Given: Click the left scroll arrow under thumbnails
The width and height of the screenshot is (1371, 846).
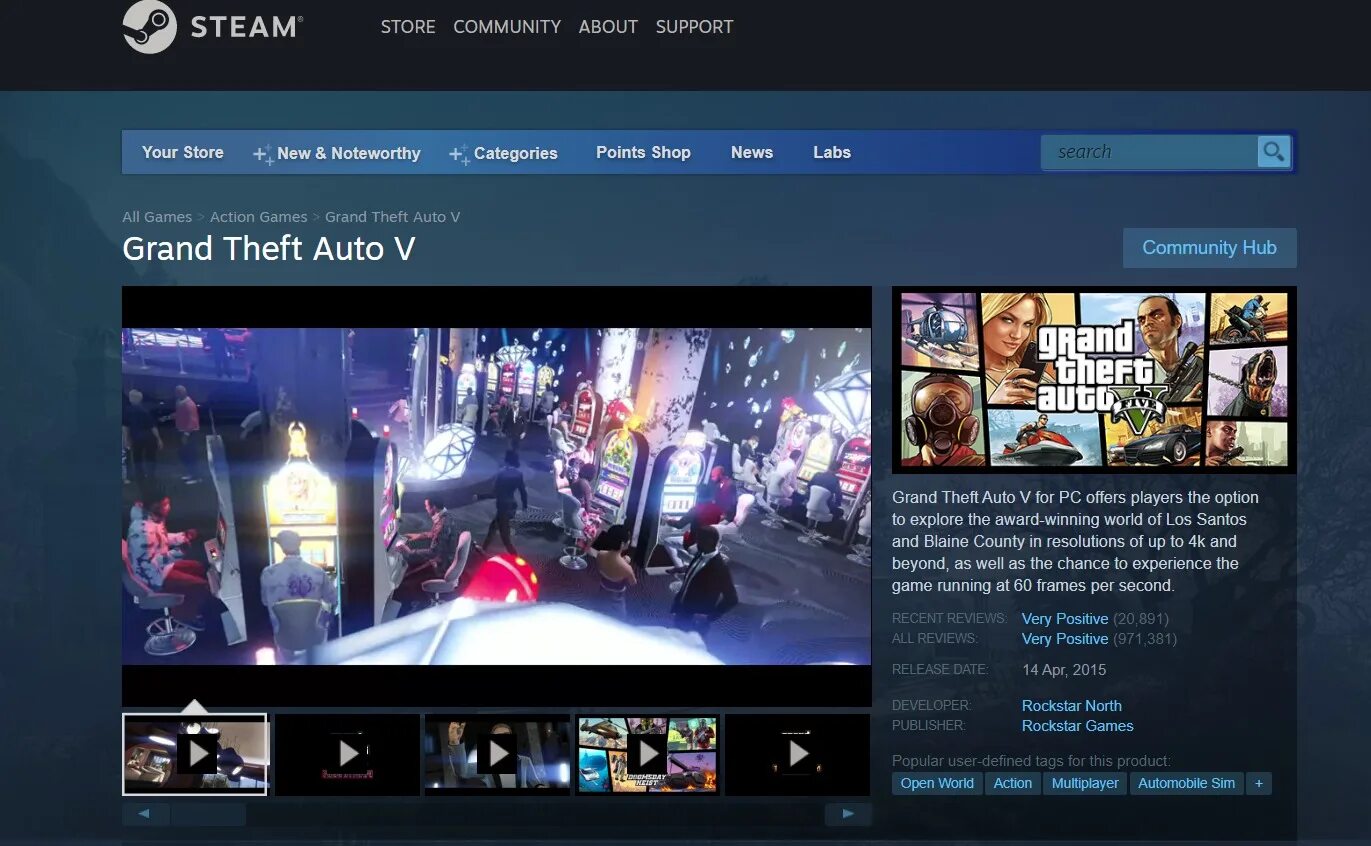Looking at the screenshot, I should [145, 814].
